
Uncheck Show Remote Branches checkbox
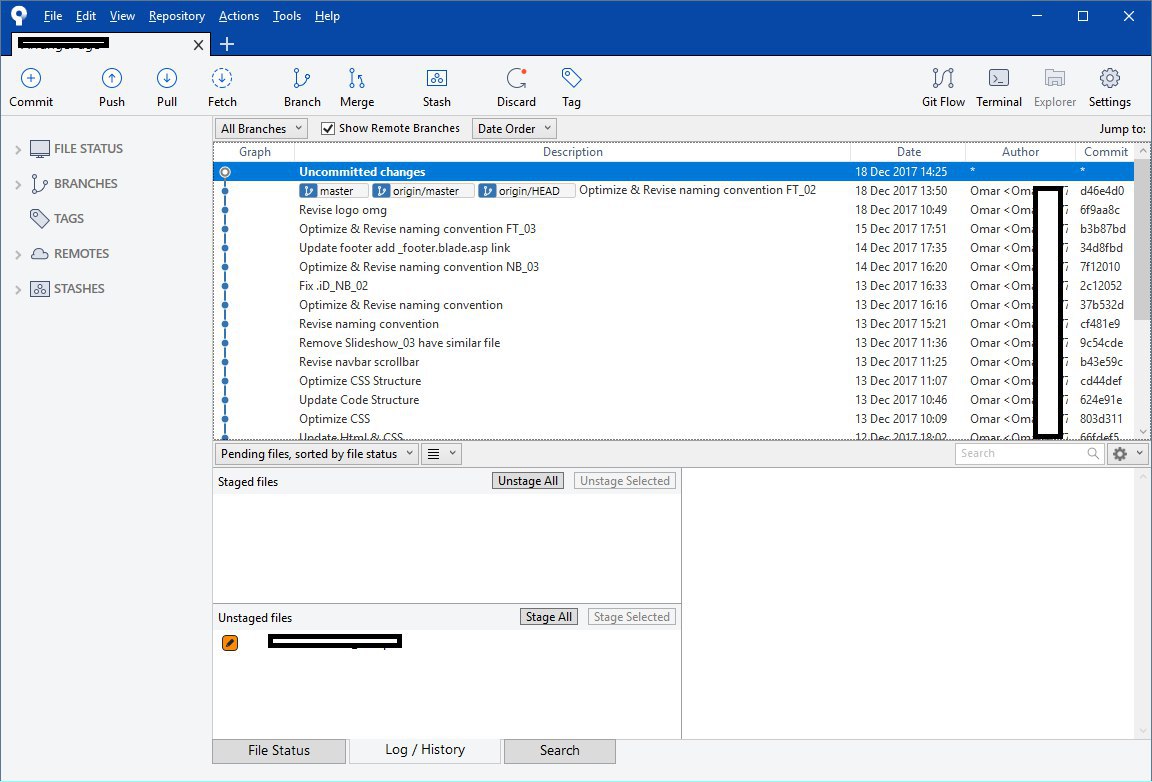[x=328, y=129]
